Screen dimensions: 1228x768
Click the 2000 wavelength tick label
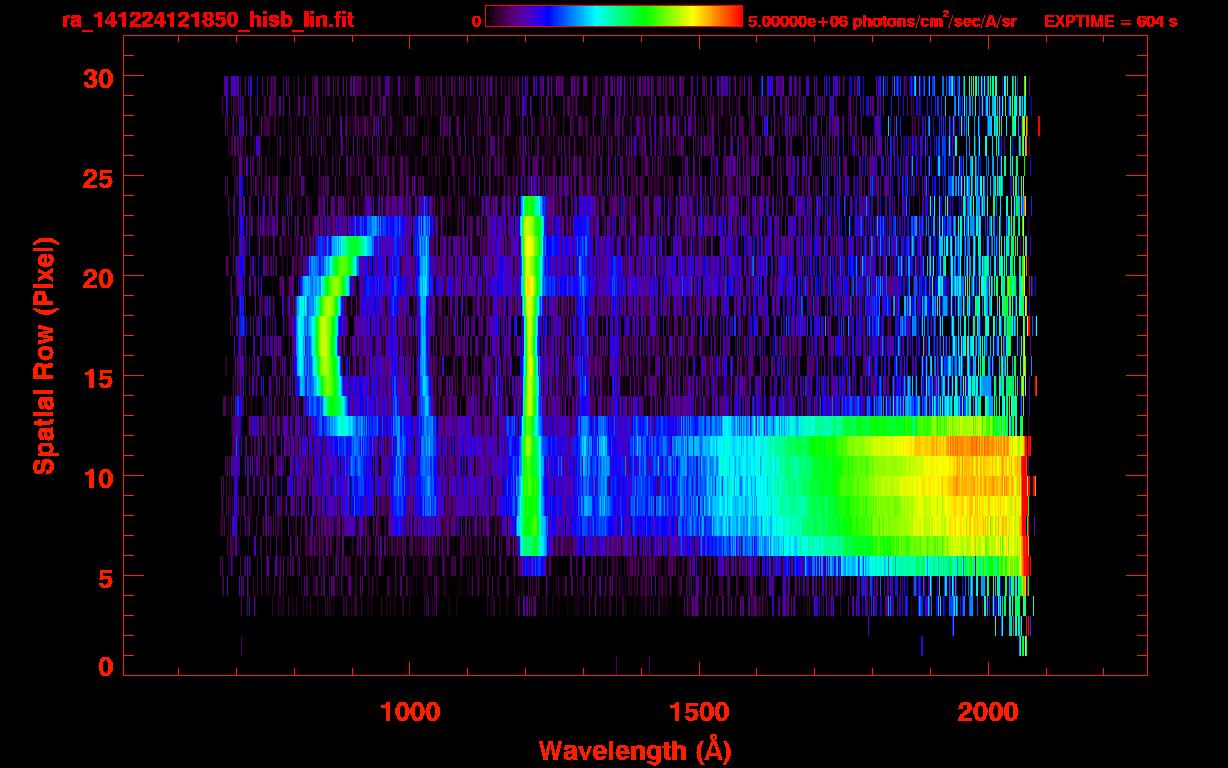point(988,712)
